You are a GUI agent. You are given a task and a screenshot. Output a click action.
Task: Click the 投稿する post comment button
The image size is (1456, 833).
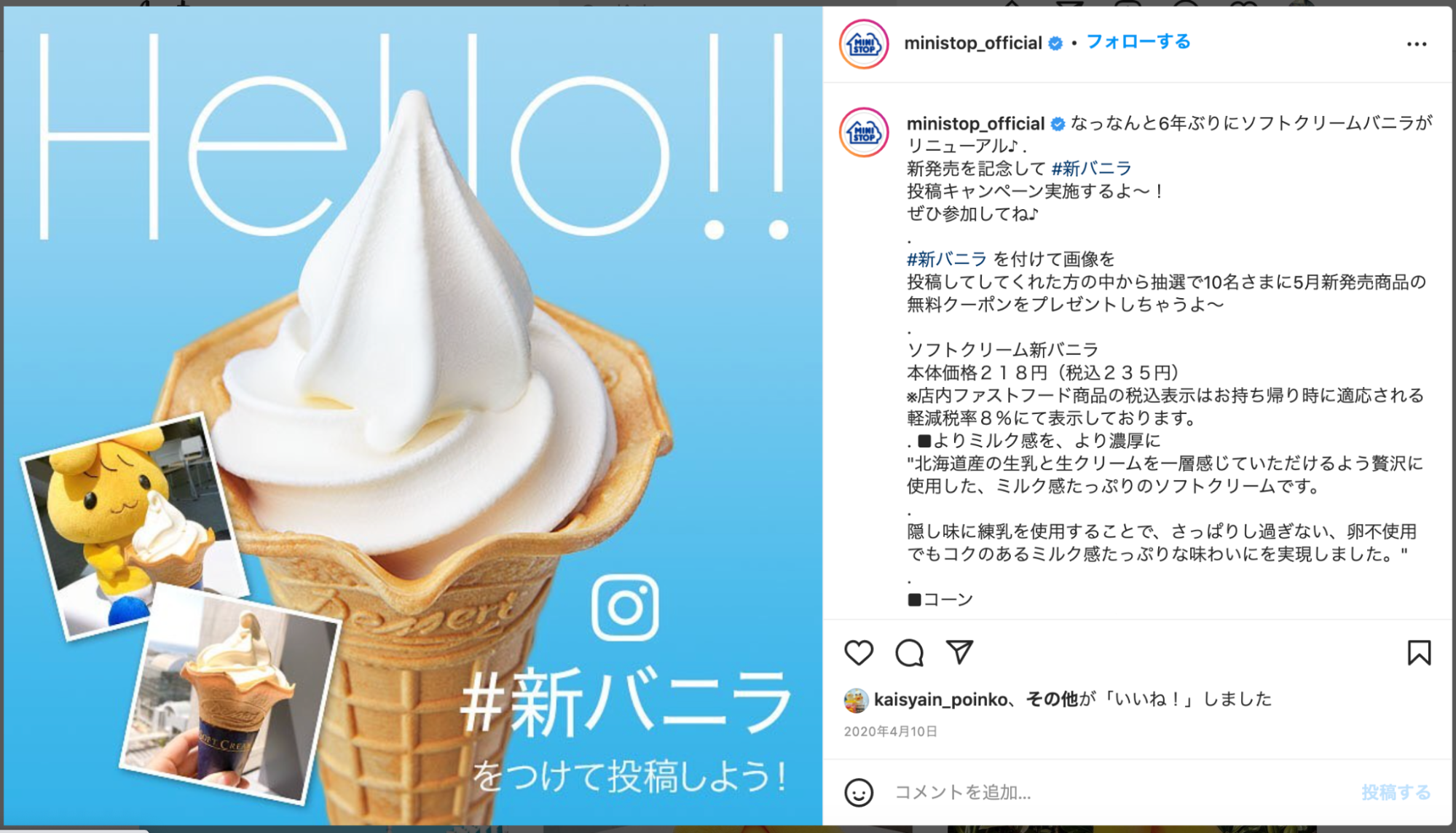[1396, 792]
